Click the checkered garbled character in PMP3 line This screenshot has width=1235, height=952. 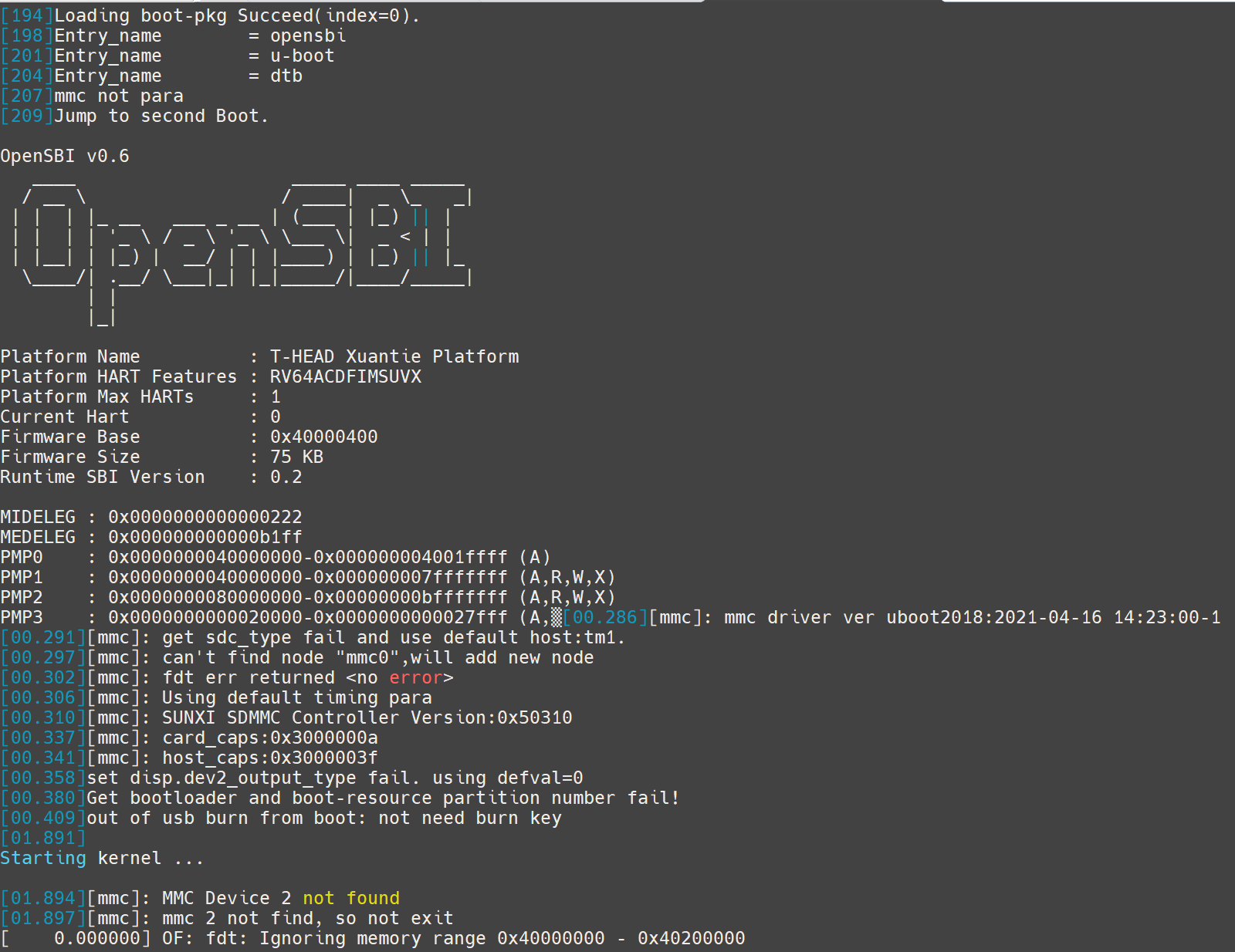click(557, 618)
